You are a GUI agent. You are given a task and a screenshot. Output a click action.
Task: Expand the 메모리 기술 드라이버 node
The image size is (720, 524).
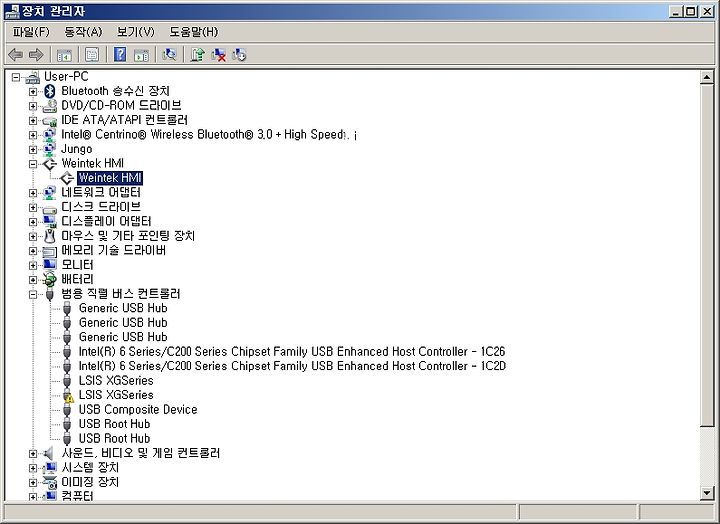point(33,251)
